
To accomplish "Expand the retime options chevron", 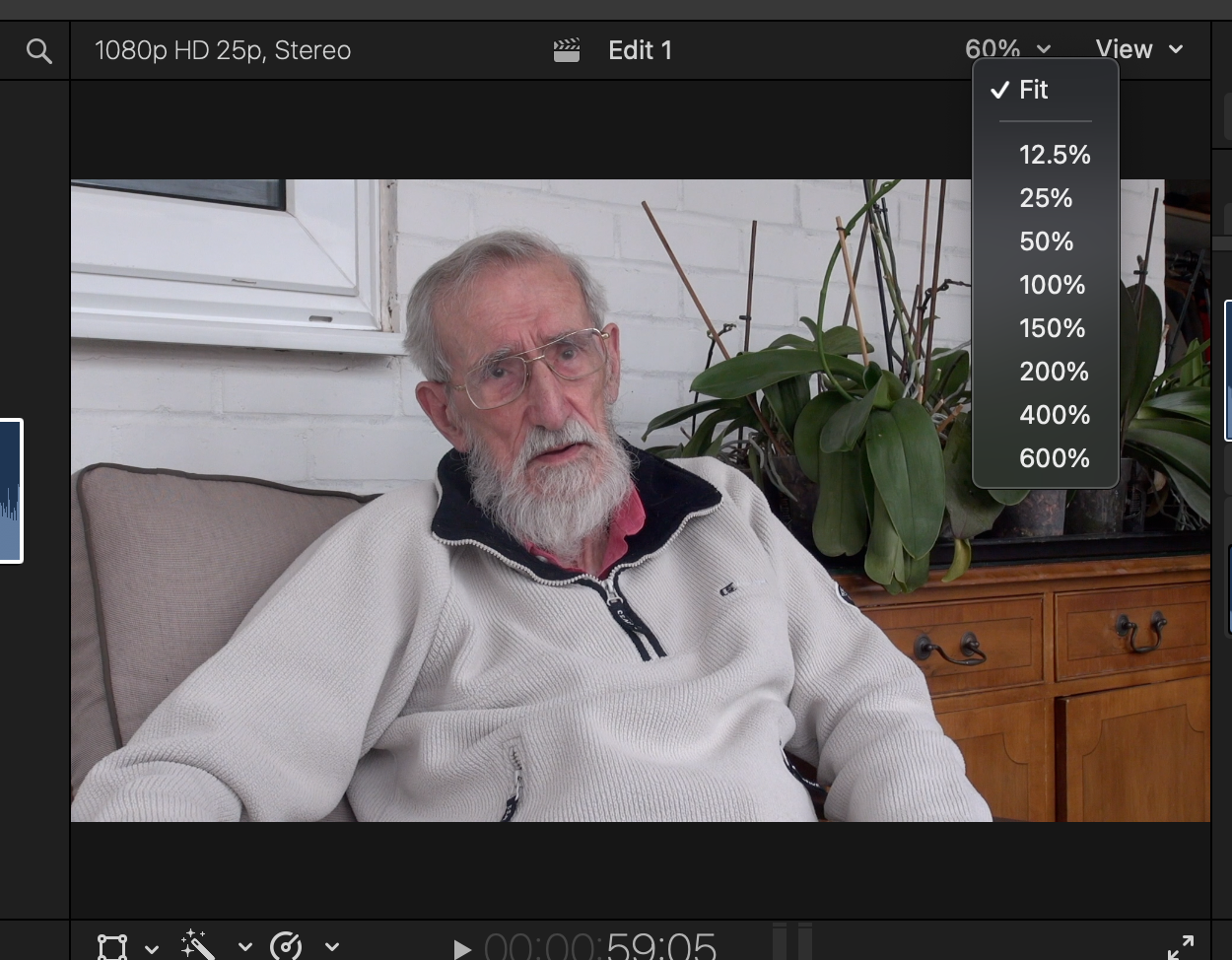I will (x=332, y=947).
